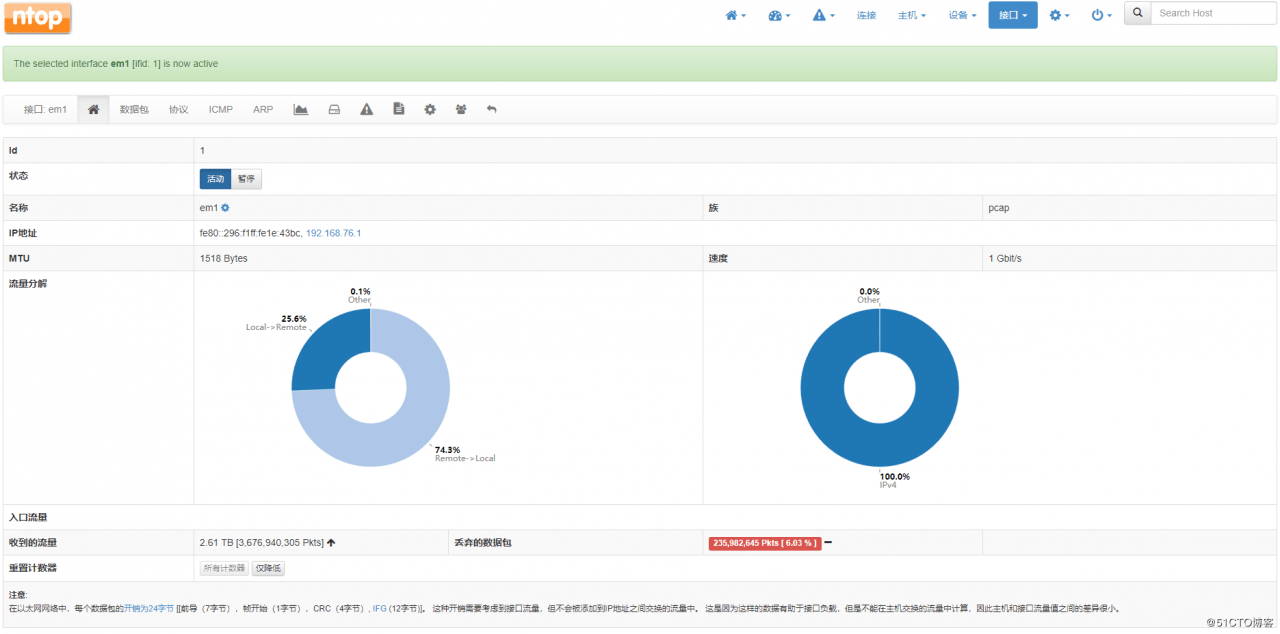This screenshot has width=1280, height=634.
Task: Open the gear settings tab in interface bar
Action: [x=430, y=109]
